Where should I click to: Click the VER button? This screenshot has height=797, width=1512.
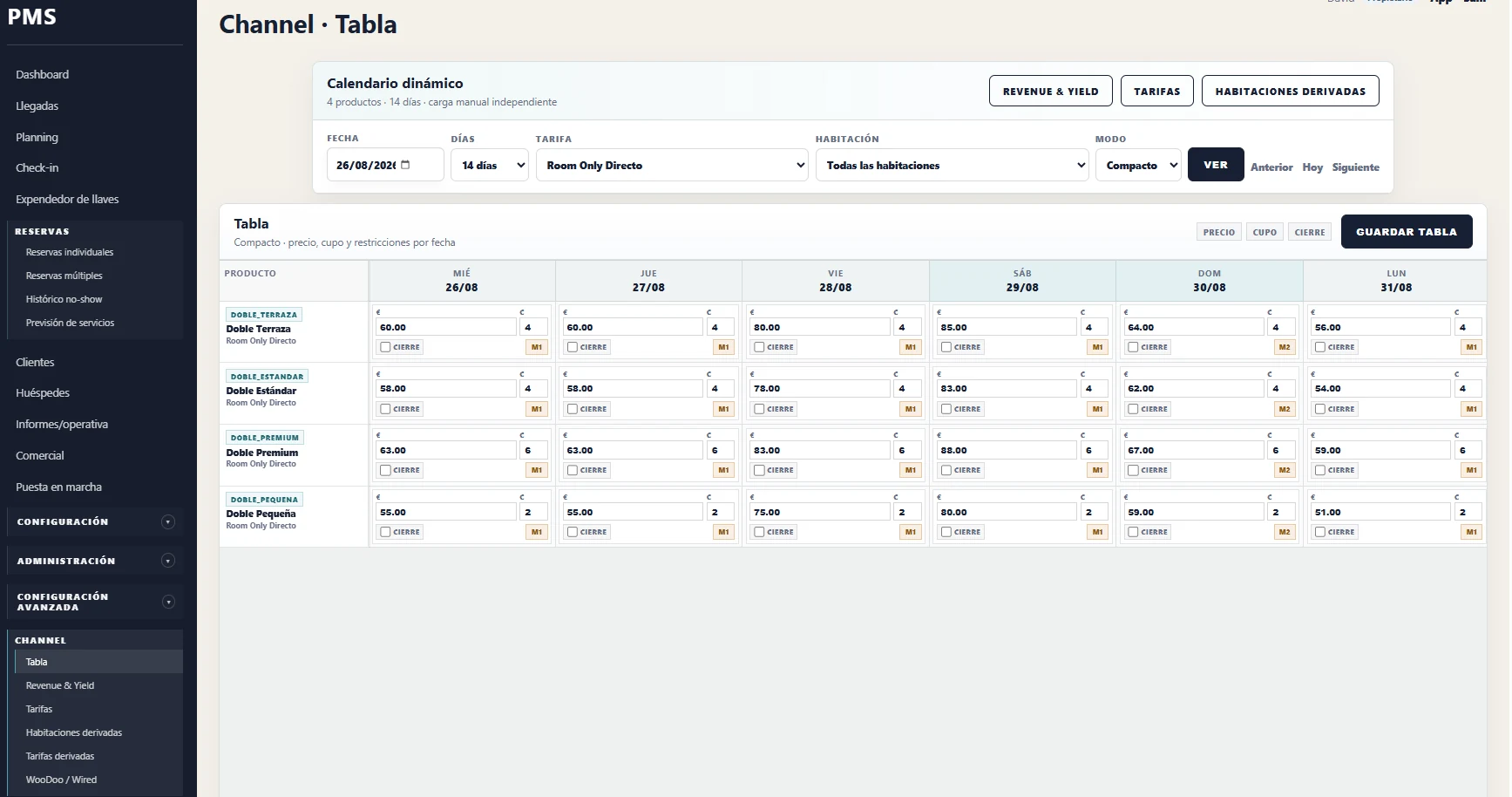[x=1216, y=165]
